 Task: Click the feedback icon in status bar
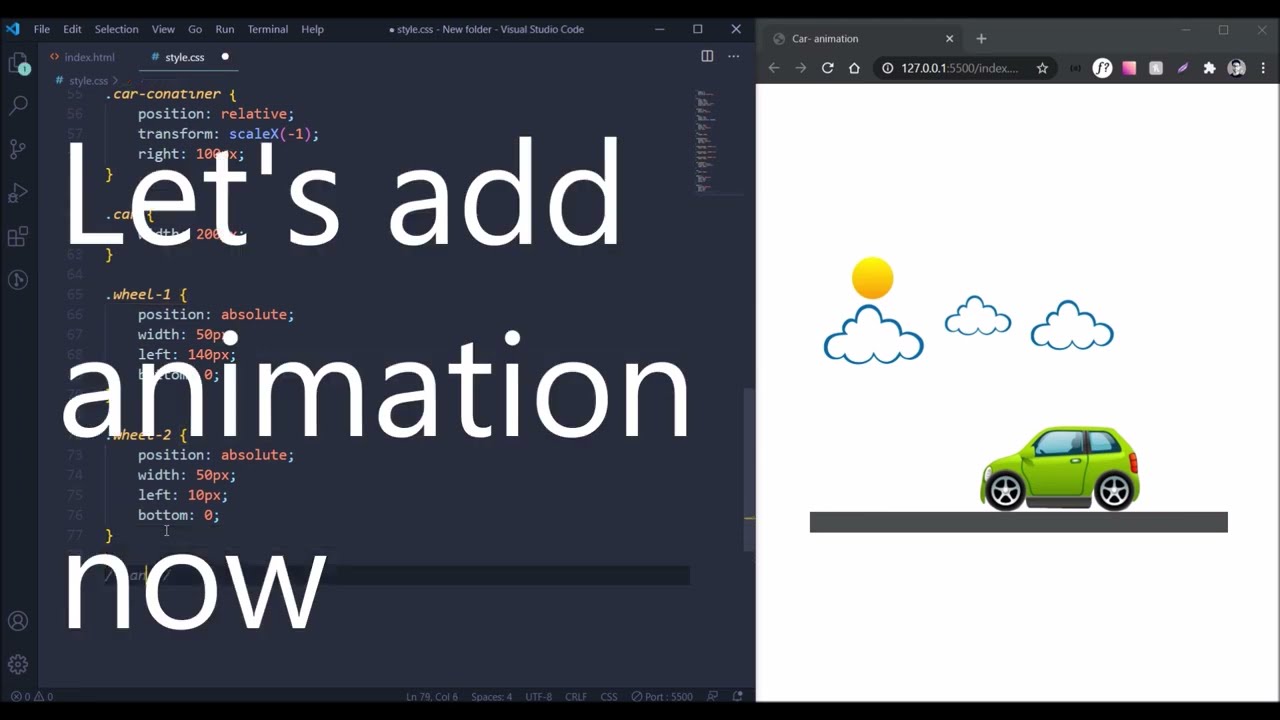[712, 696]
